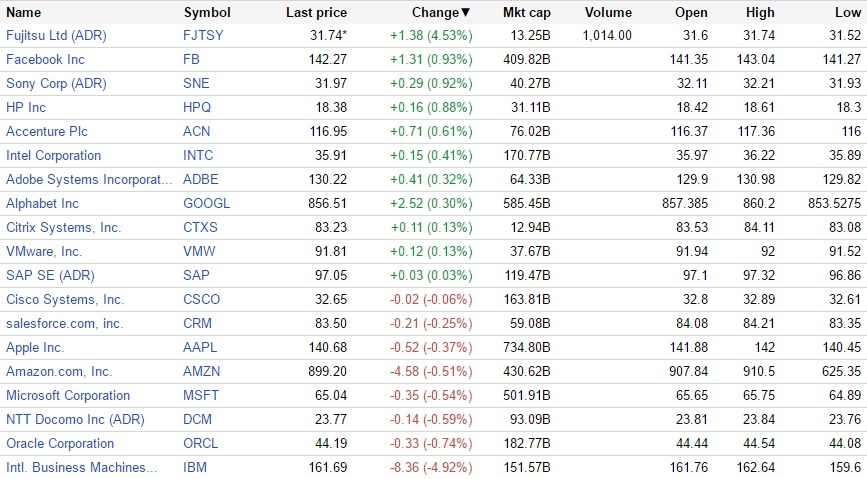Open the Oracle Corporation link
The width and height of the screenshot is (867, 479).
(60, 443)
